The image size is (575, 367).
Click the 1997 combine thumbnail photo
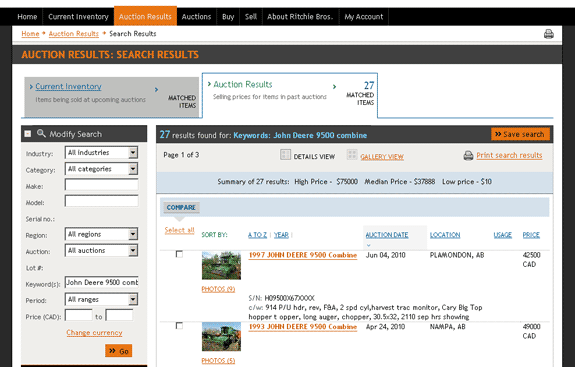[x=221, y=265]
